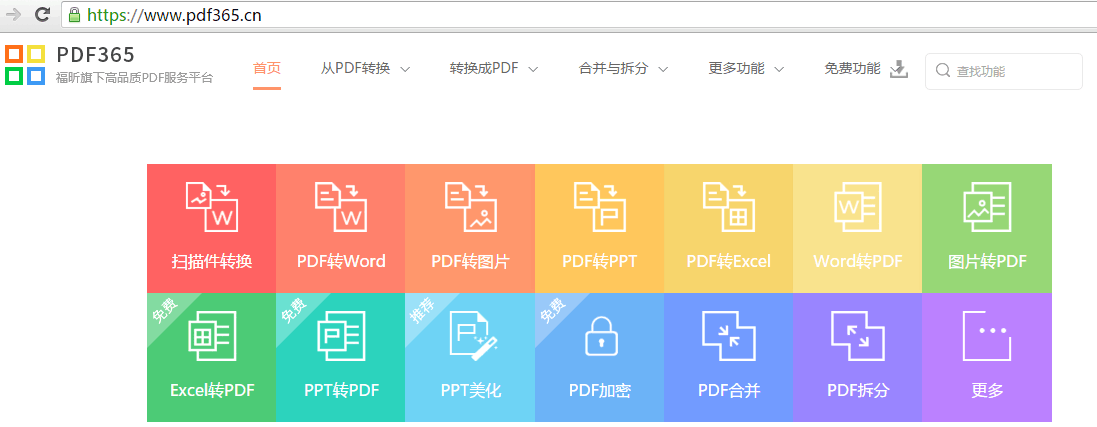The height and width of the screenshot is (427, 1097).
Task: Open the PDF转PPT tool icon
Action: 600,206
